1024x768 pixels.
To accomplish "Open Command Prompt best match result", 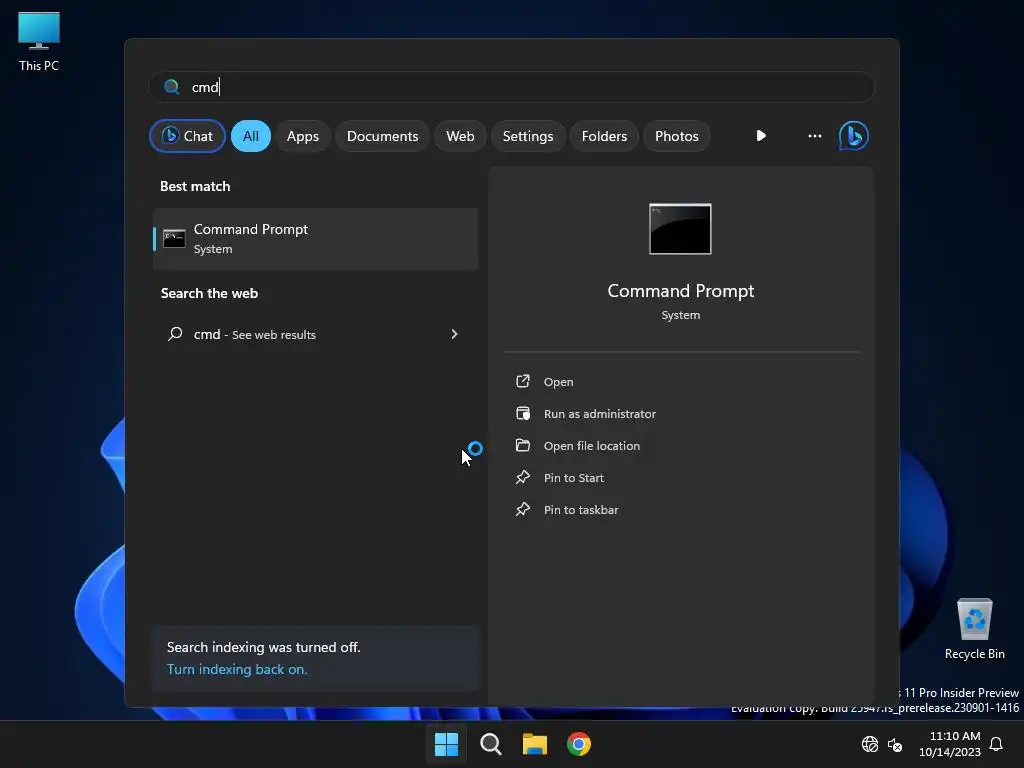I will coord(315,238).
